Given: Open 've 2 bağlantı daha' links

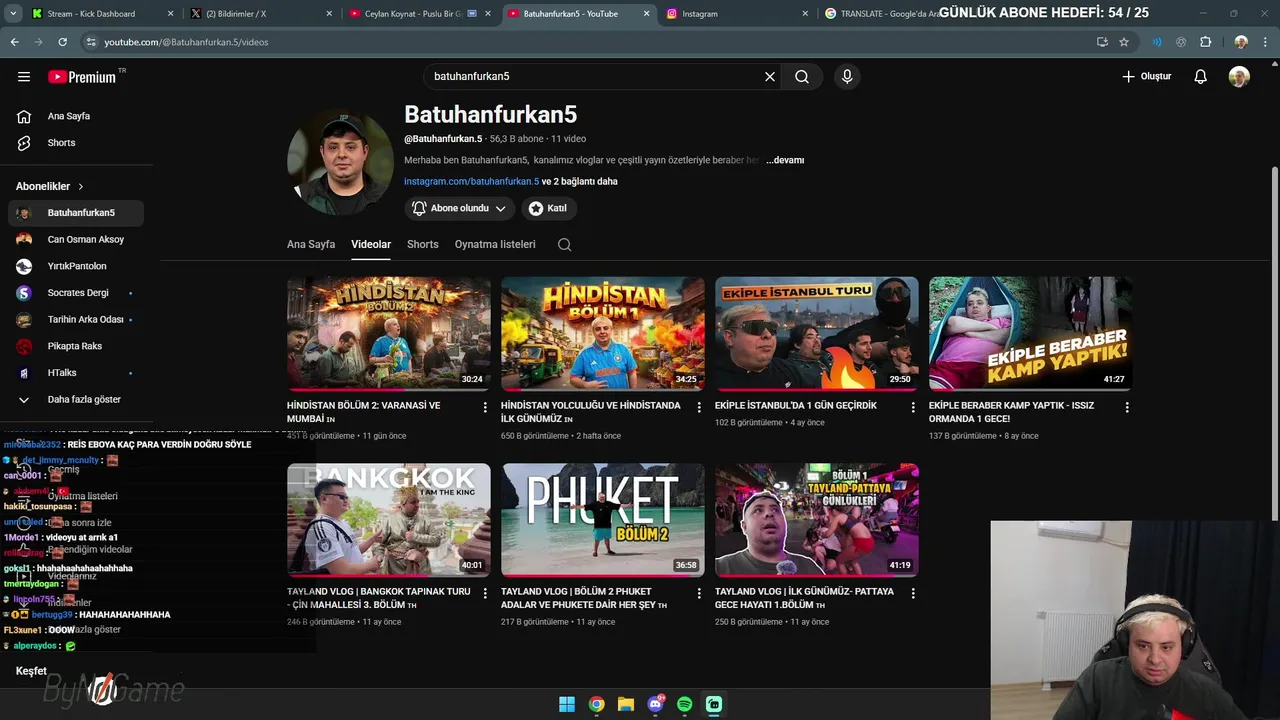Looking at the screenshot, I should (580, 182).
